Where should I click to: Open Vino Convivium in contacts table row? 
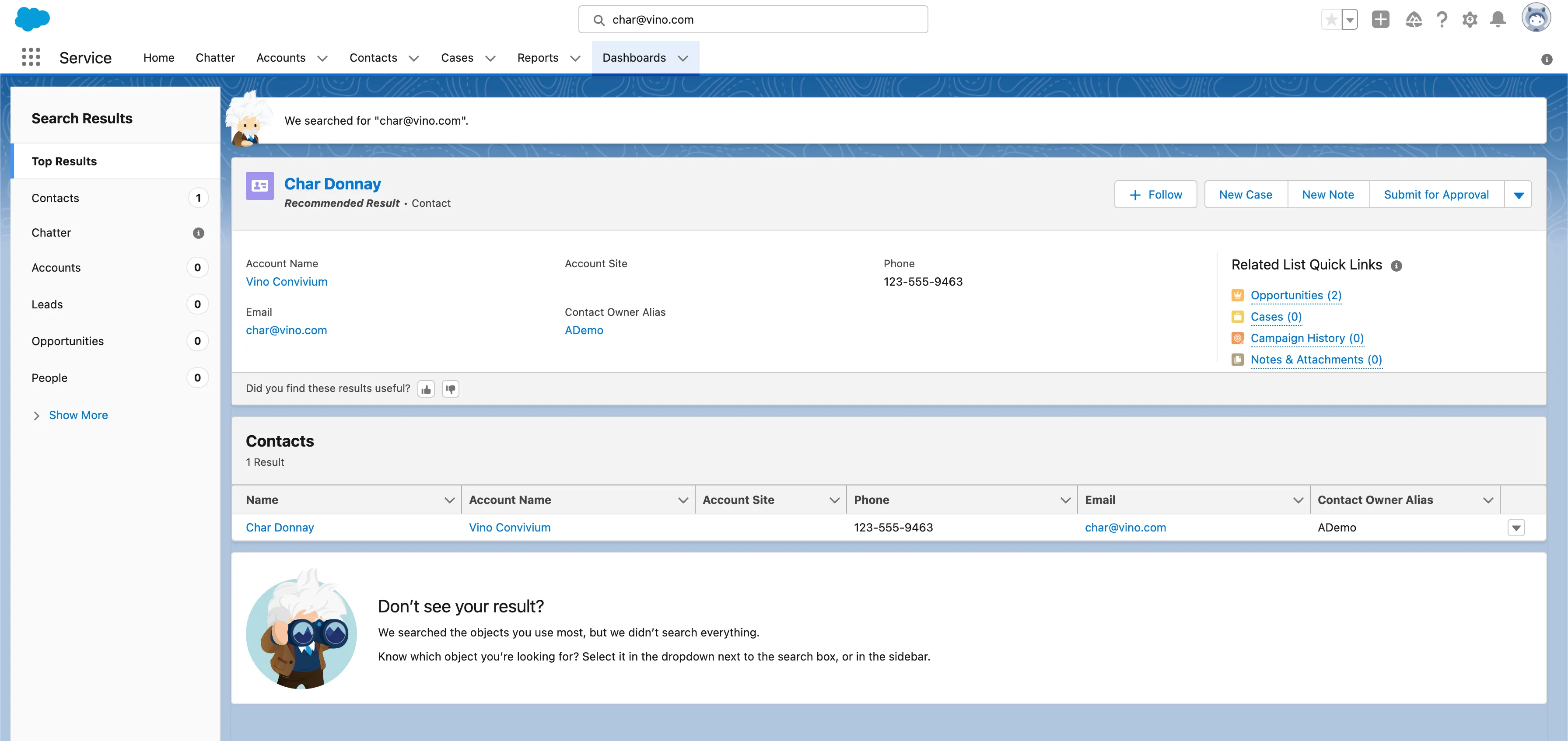(510, 528)
